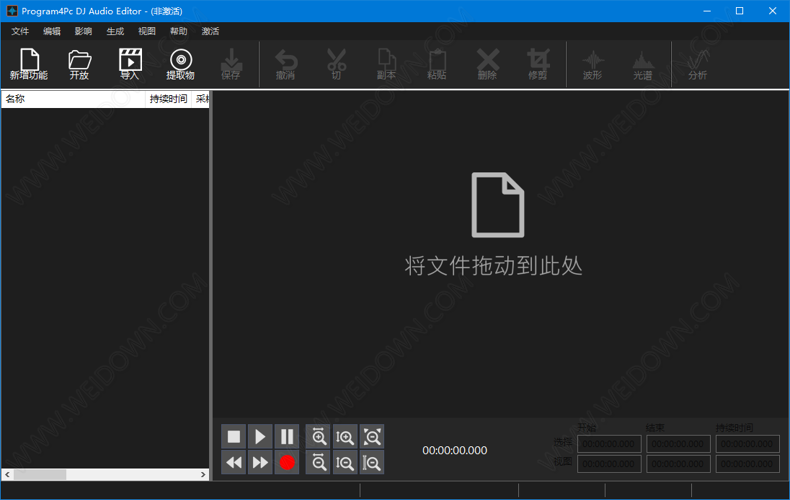
Task: Click the 新增功能 (New) toolbar icon
Action: [29, 64]
